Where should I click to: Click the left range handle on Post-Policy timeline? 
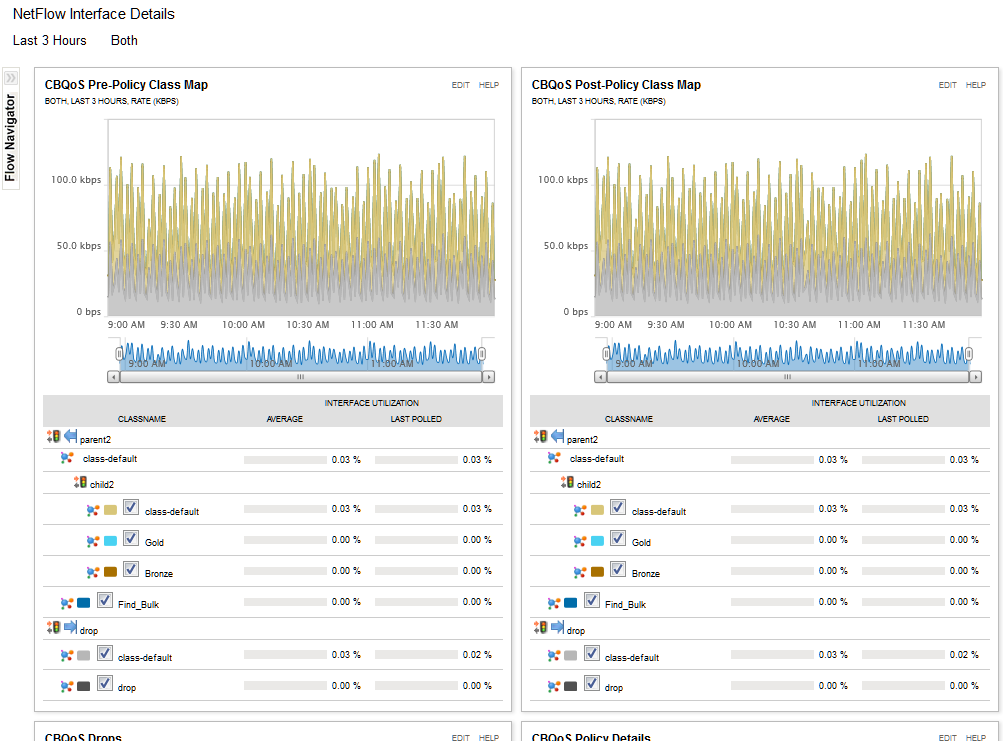606,354
